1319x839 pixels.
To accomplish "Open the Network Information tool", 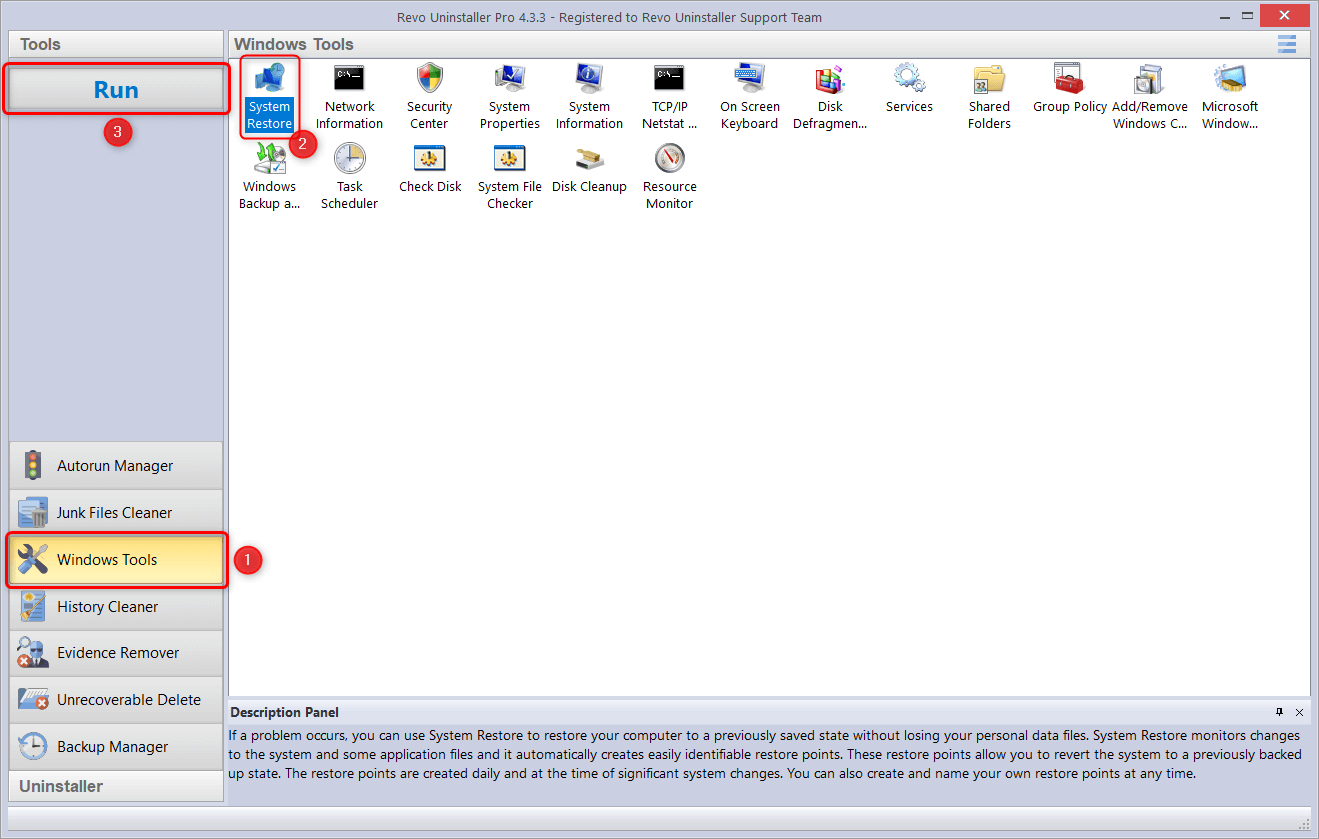I will 350,97.
